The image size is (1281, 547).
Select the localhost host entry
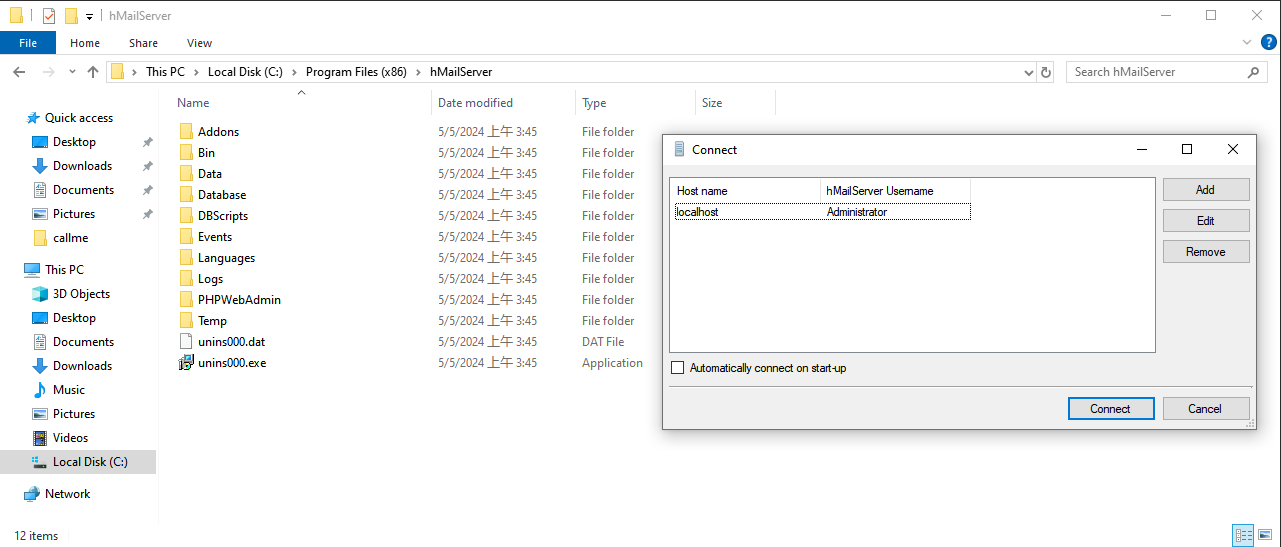[697, 212]
